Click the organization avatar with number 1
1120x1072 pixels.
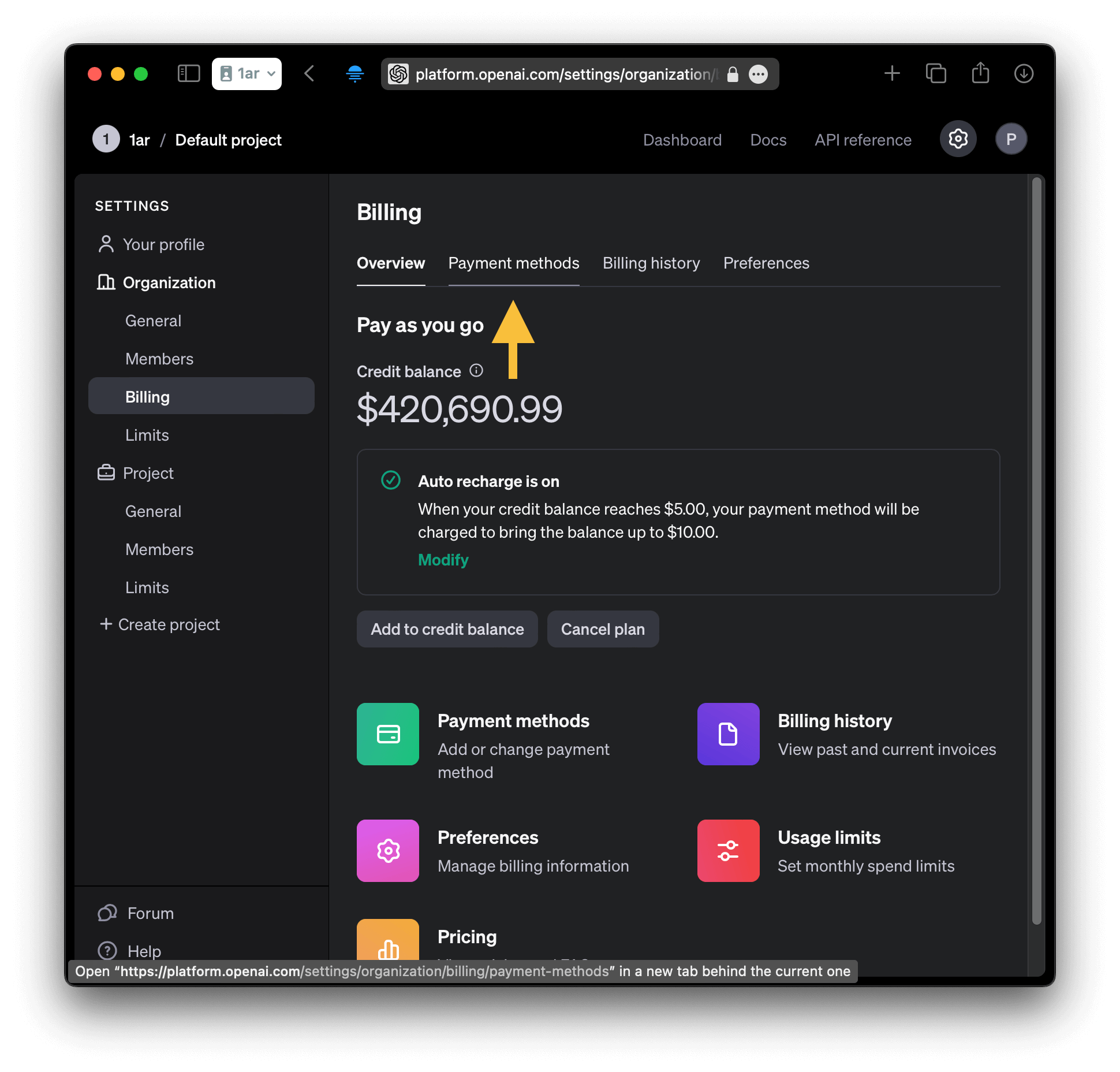(x=106, y=139)
